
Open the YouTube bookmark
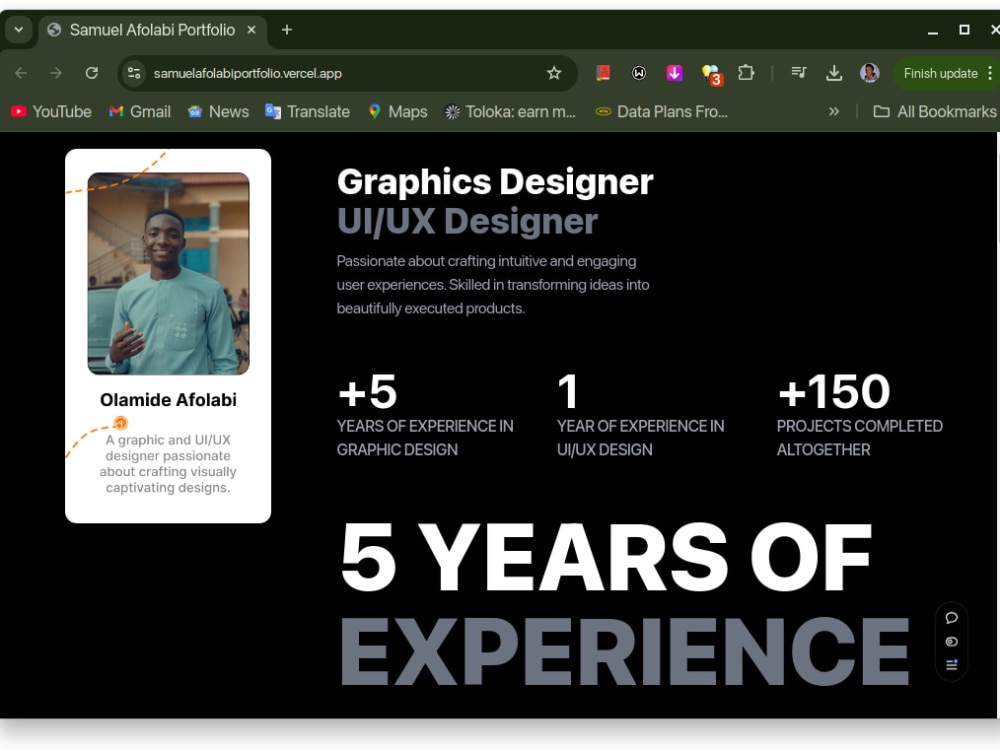51,112
